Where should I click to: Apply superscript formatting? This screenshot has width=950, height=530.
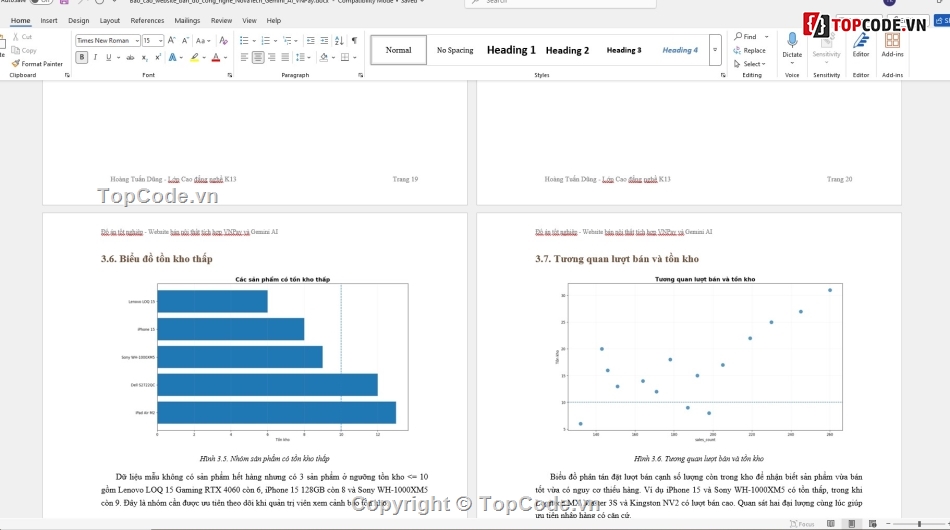[158, 58]
